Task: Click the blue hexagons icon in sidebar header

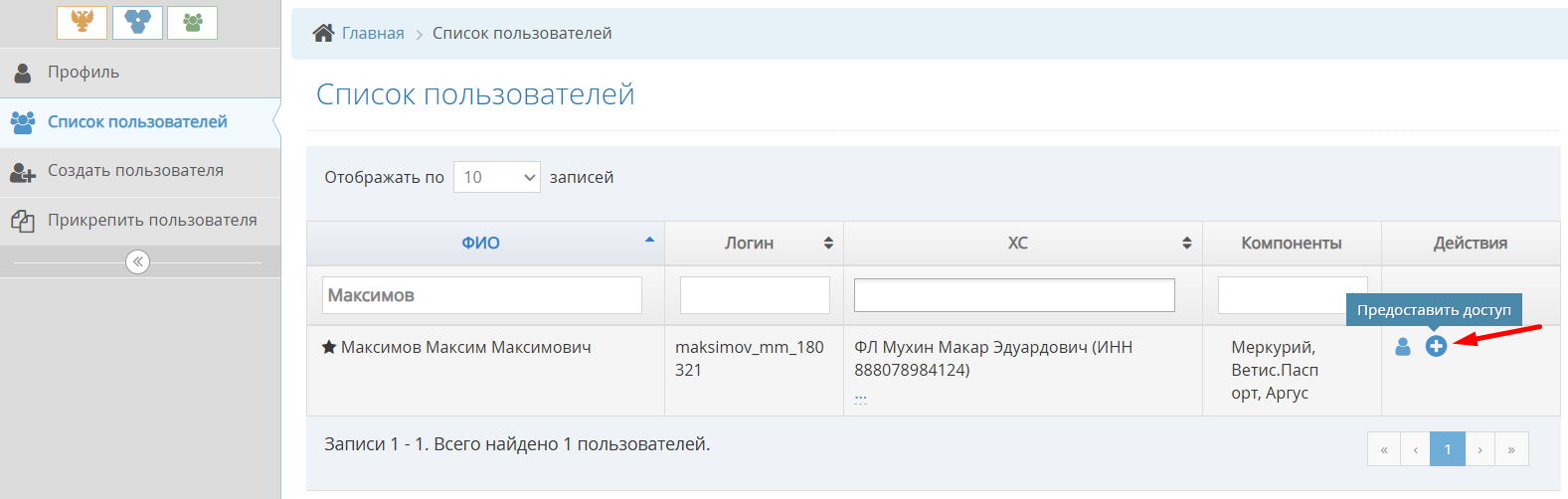Action: 137,22
